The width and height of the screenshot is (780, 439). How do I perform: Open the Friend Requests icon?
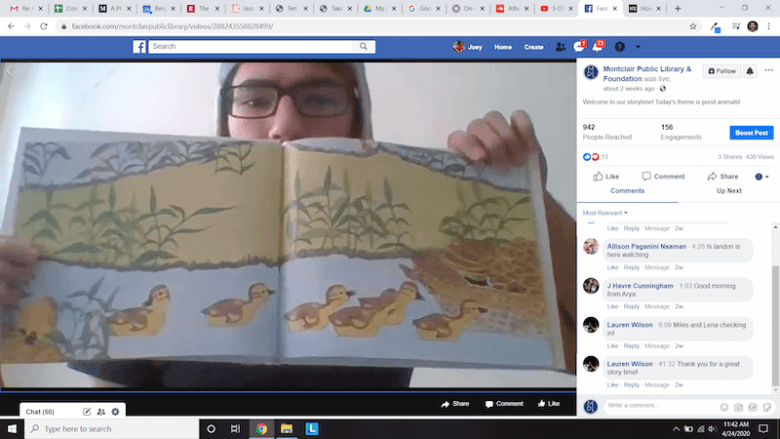coord(560,47)
